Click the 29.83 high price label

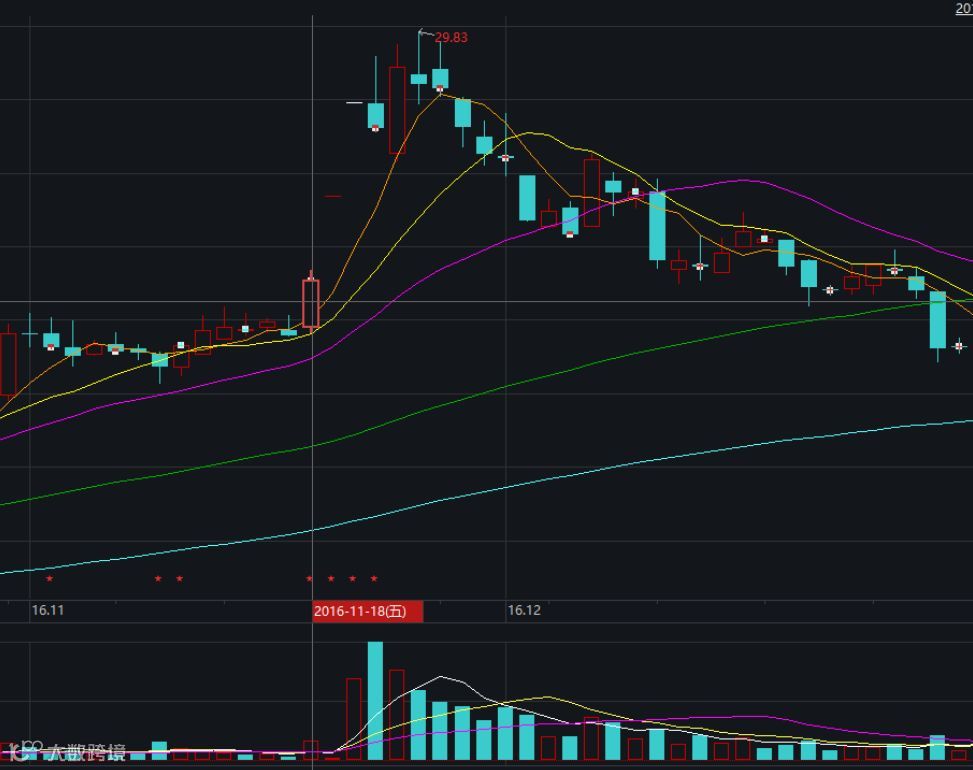tap(451, 37)
